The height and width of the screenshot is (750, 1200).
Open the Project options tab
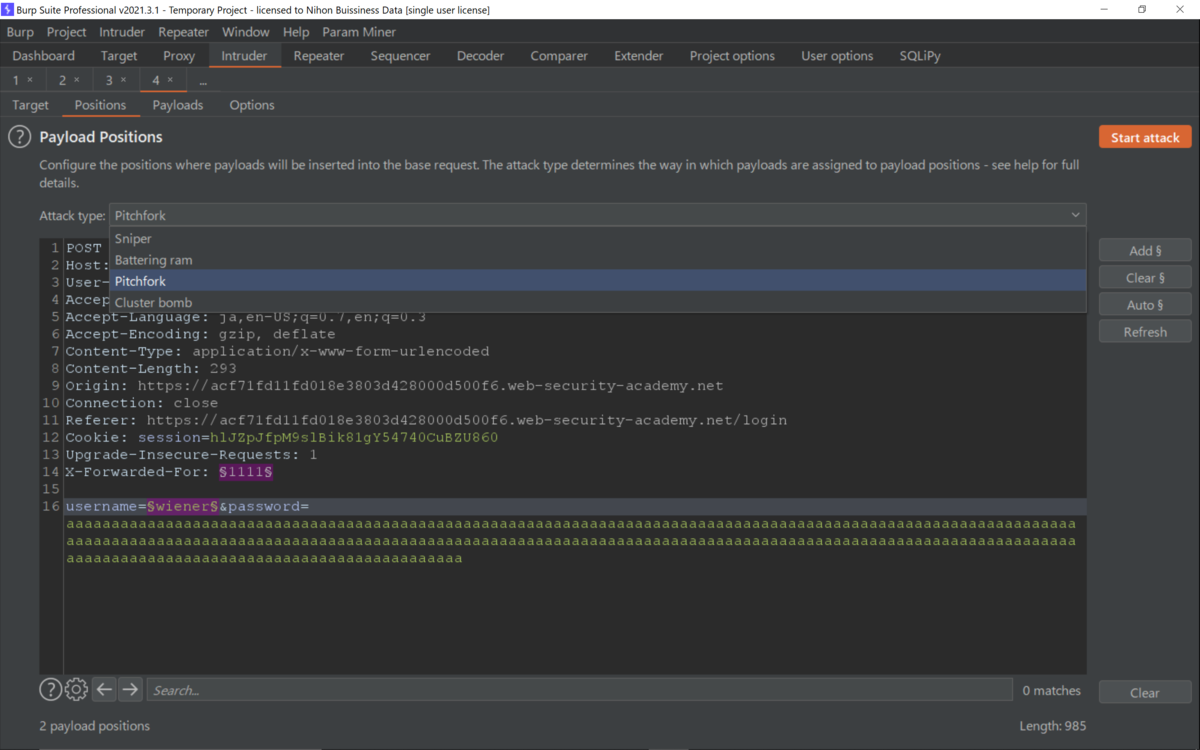(732, 56)
